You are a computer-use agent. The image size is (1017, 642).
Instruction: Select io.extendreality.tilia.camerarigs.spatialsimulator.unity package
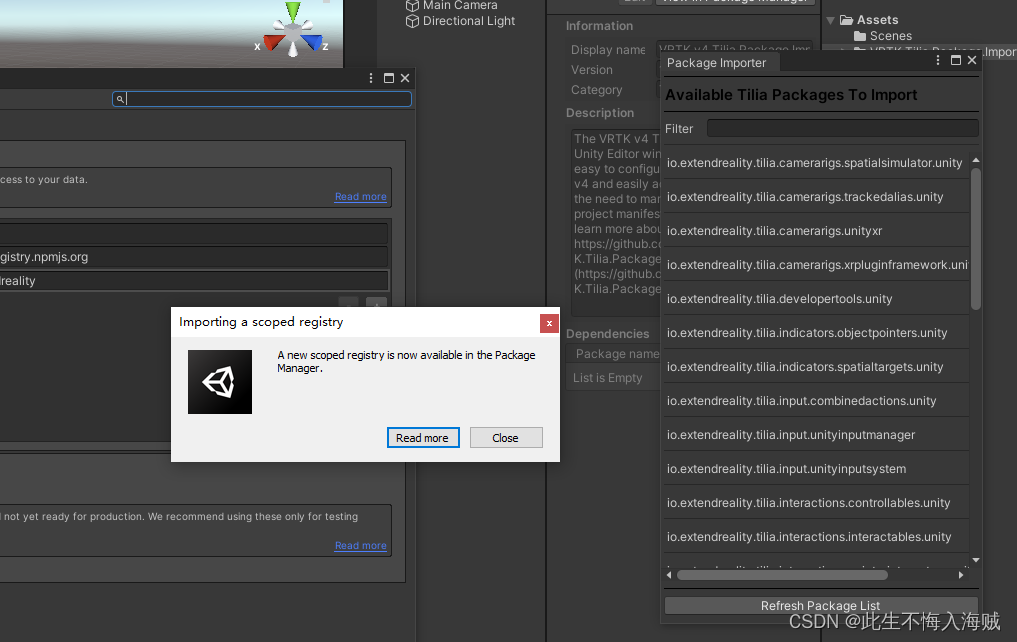coord(815,163)
